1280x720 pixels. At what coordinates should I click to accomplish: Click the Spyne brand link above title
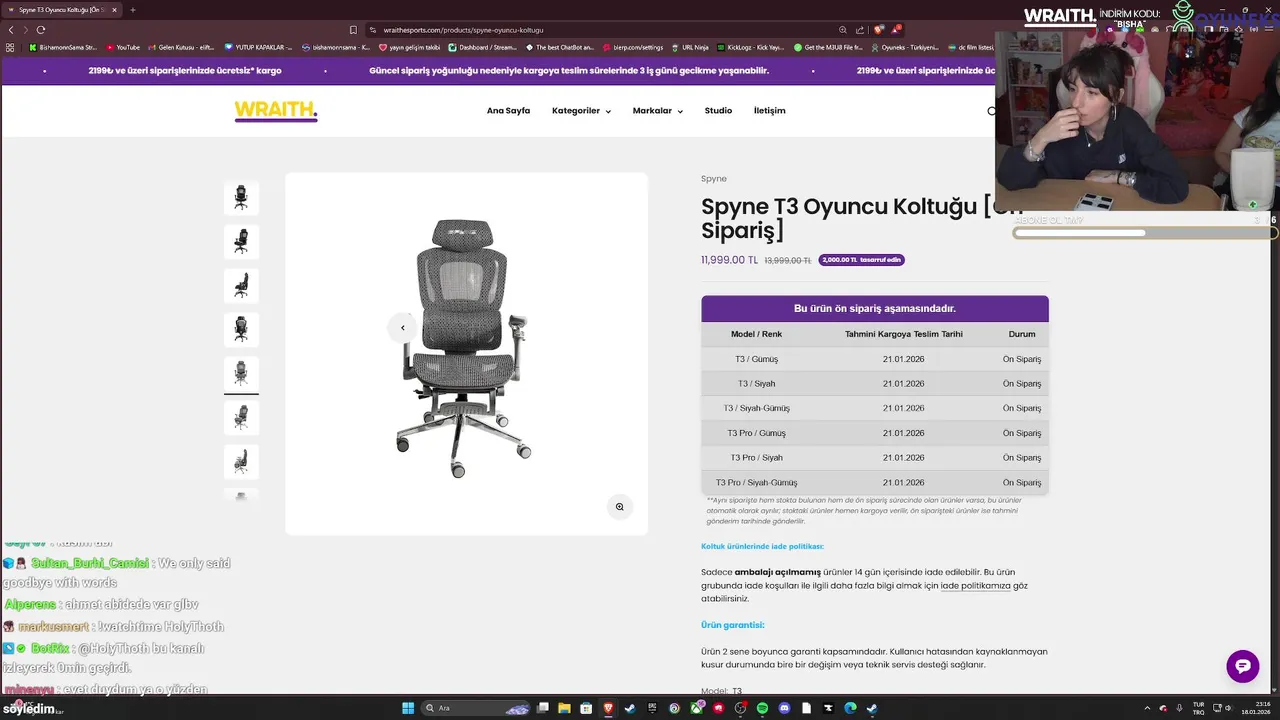[x=714, y=179]
